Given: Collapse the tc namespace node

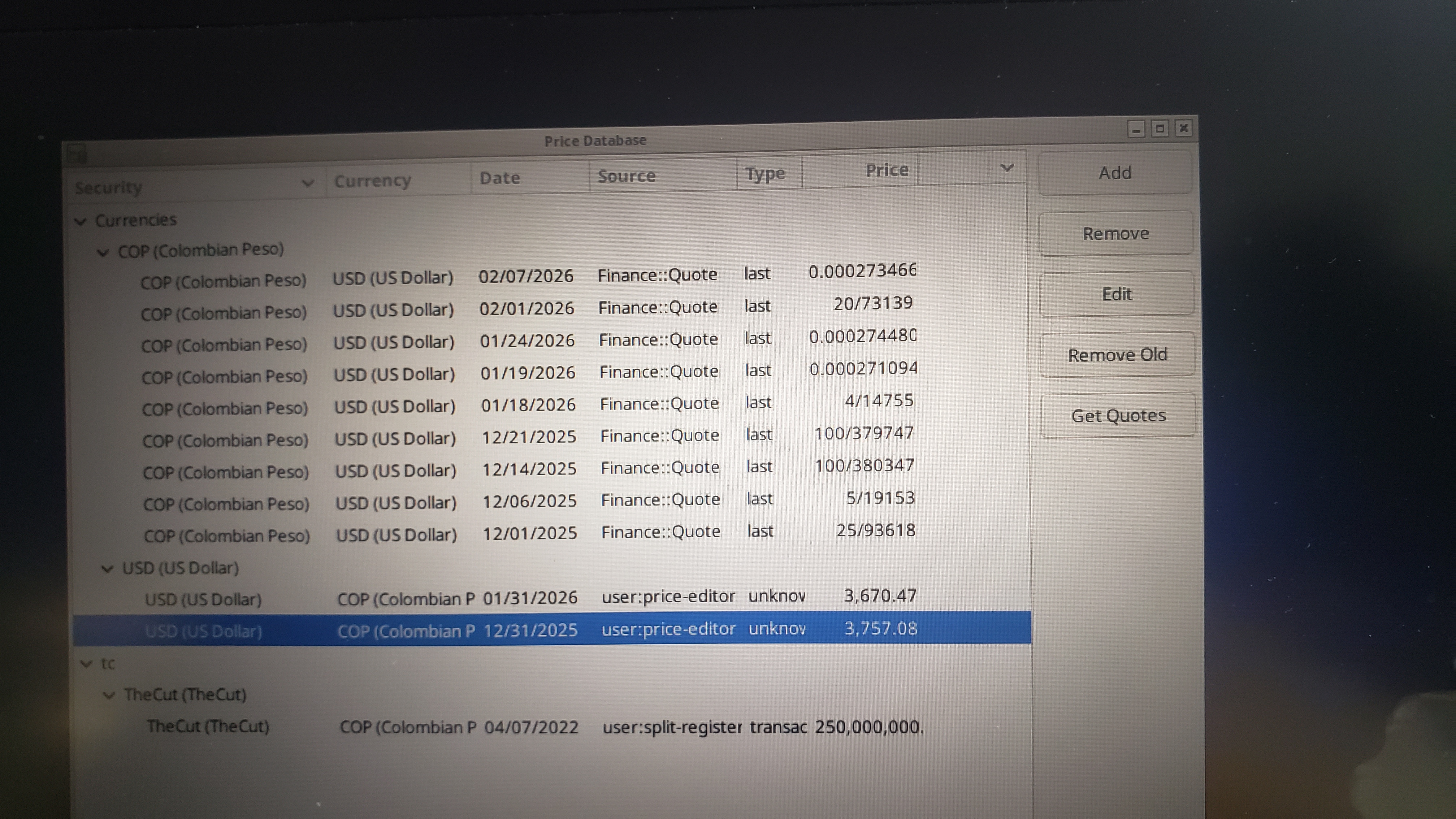Looking at the screenshot, I should click(x=86, y=664).
